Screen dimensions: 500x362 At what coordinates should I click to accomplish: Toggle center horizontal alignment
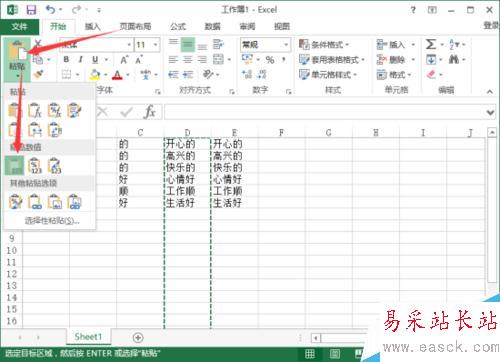point(188,60)
